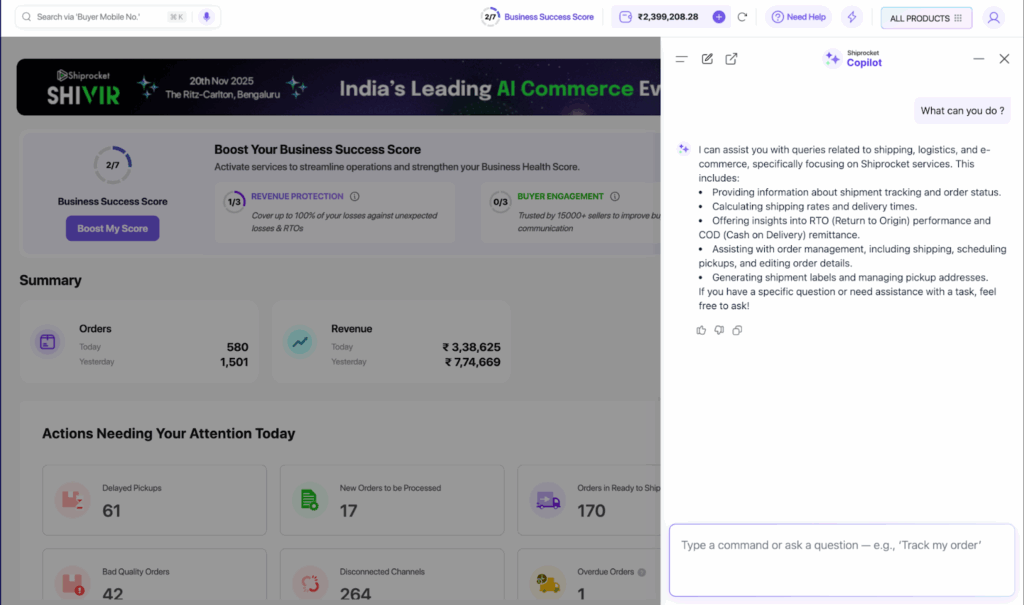Copy the Copilot response text
1024x605 pixels.
(x=737, y=330)
